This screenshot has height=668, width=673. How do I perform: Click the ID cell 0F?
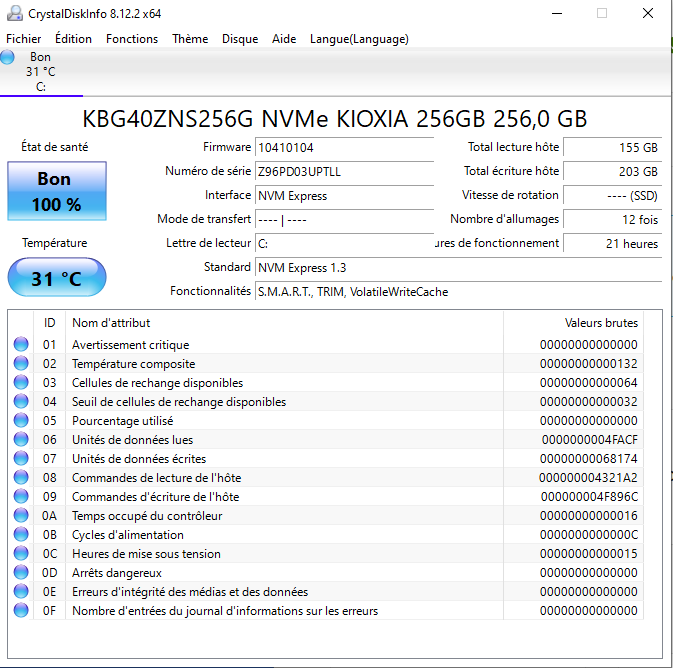click(x=49, y=610)
